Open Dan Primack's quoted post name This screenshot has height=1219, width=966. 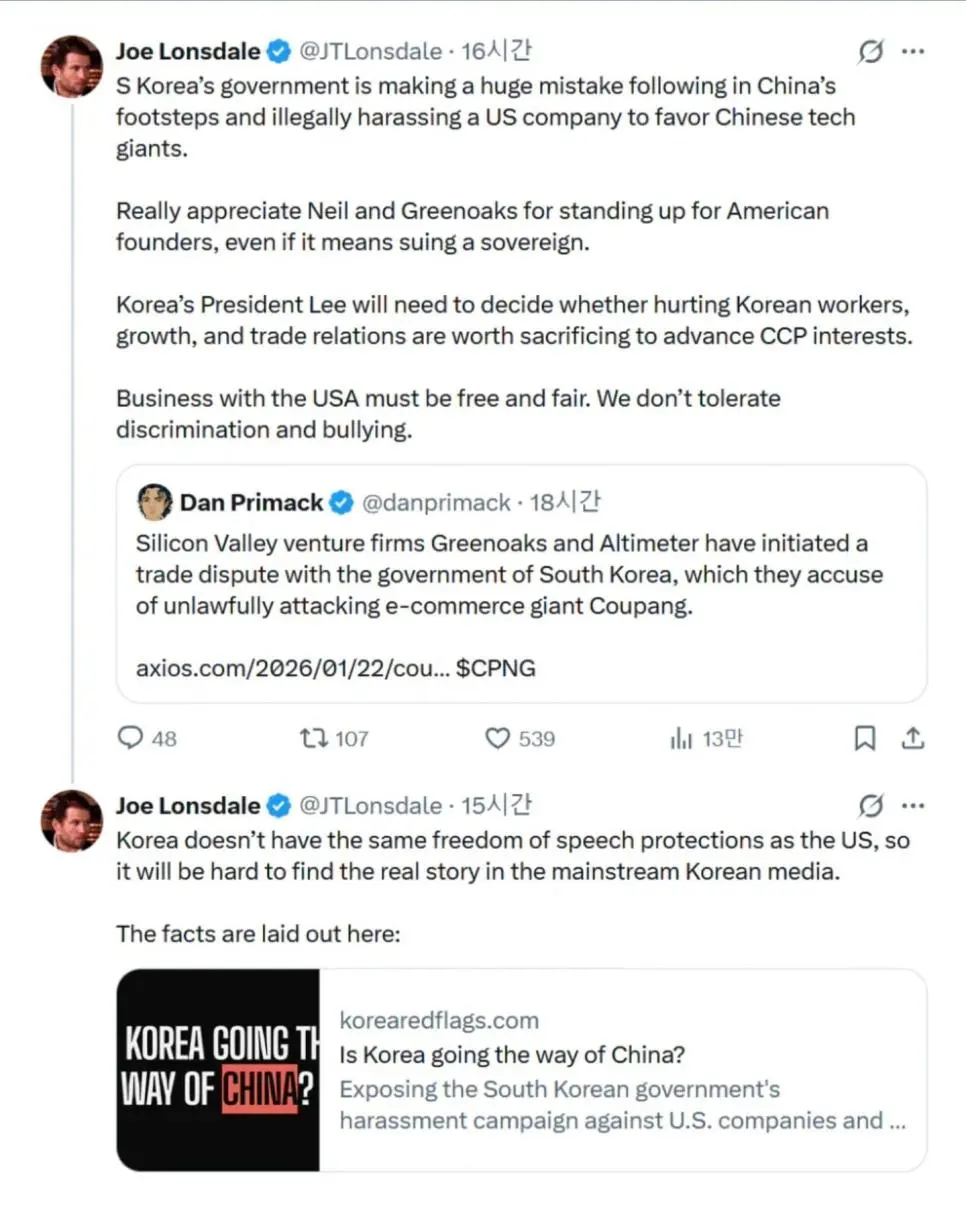coord(252,502)
